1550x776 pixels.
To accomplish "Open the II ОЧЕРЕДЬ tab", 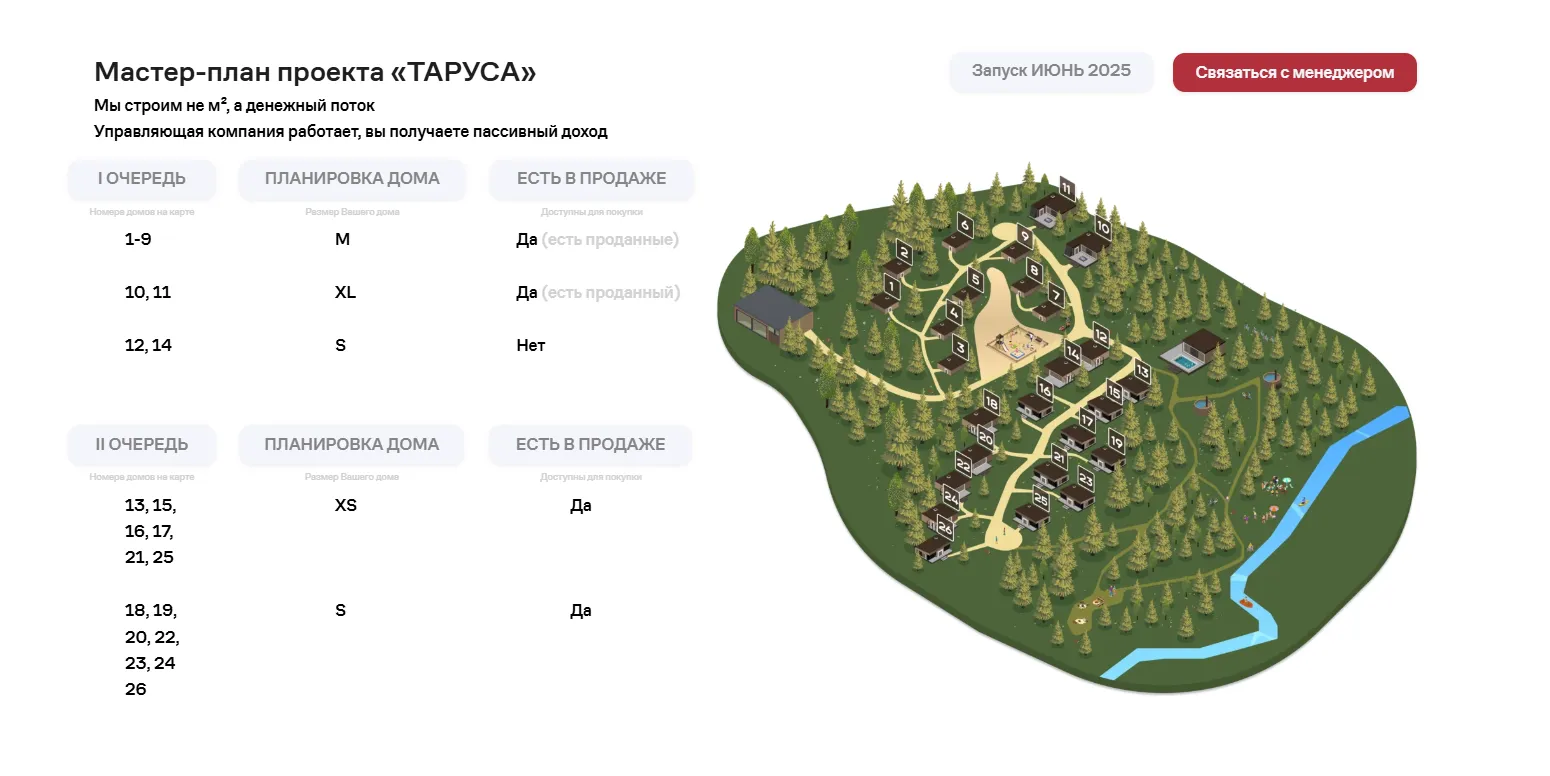I will [142, 444].
